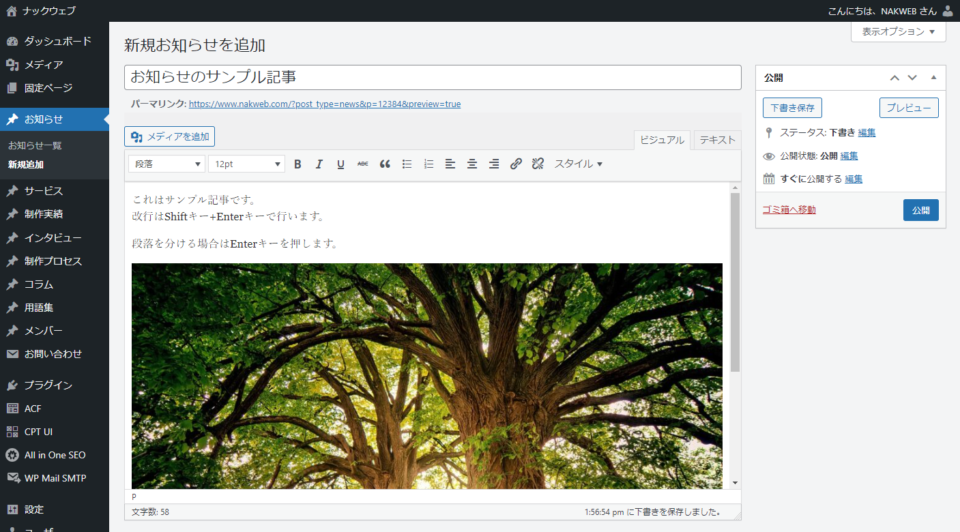Click ゴミ箱へ移動 link
960x532 pixels.
click(x=789, y=210)
